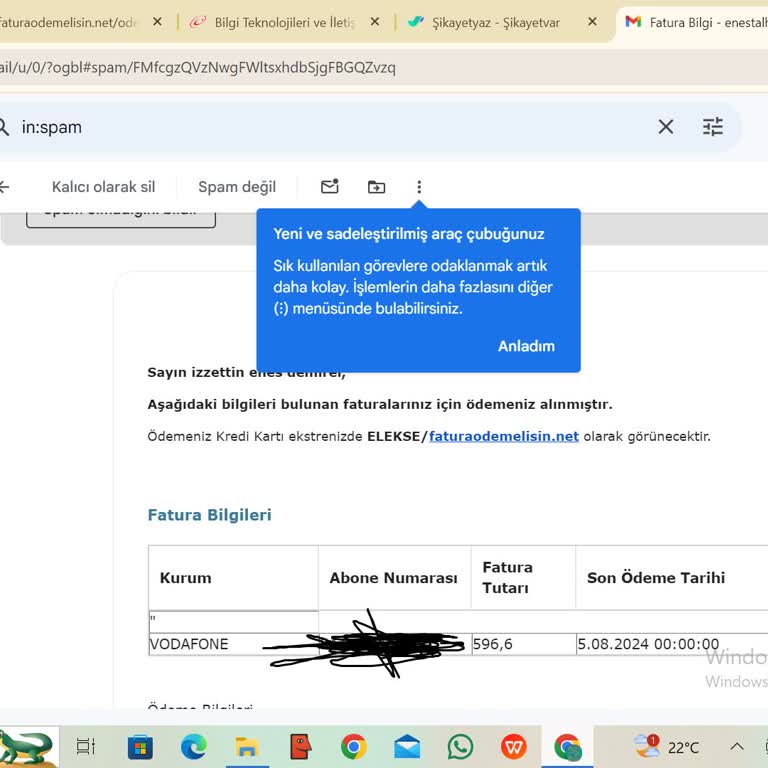Launch Microsoft Edge from taskbar
768x768 pixels.
point(193,747)
